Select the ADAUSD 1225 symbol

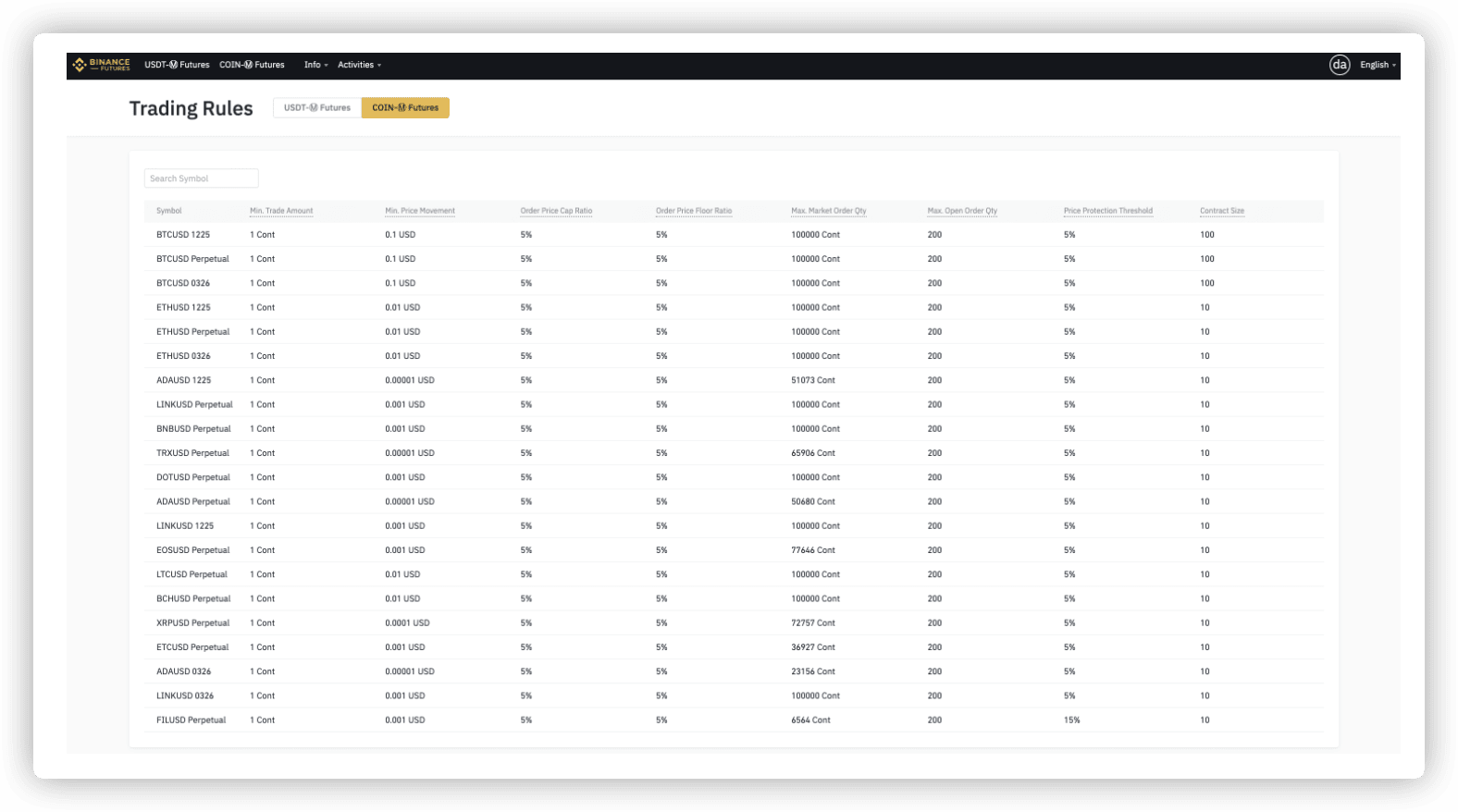pyautogui.click(x=183, y=380)
